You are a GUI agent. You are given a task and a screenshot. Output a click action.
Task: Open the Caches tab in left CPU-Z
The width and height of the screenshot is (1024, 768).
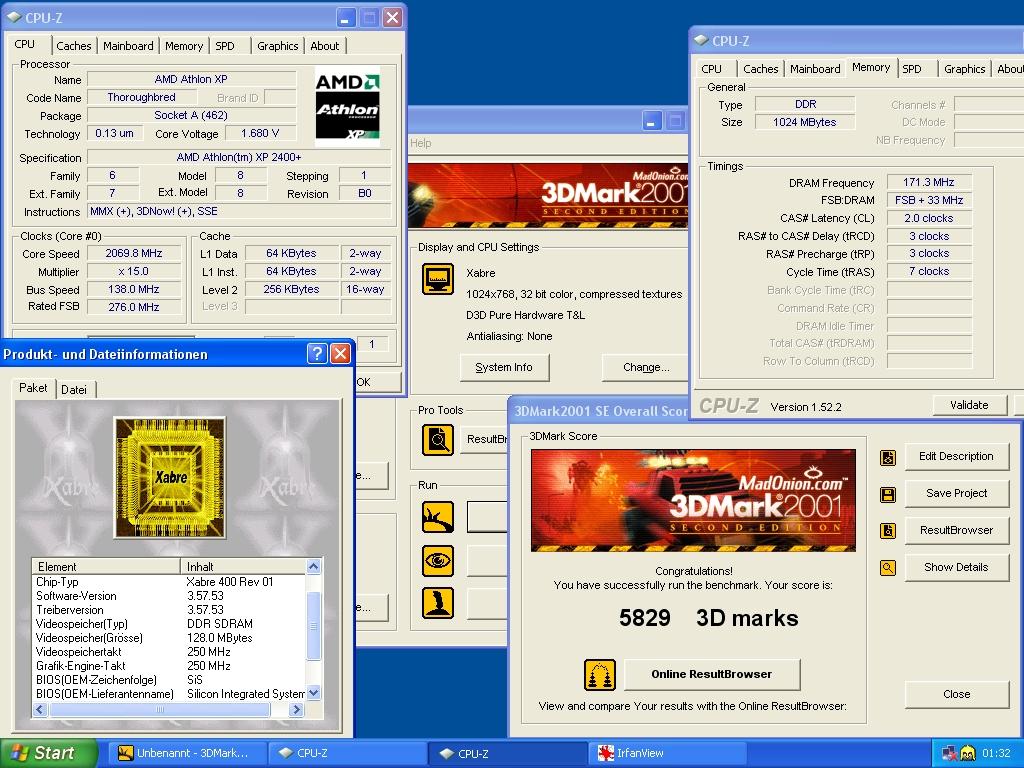coord(74,46)
